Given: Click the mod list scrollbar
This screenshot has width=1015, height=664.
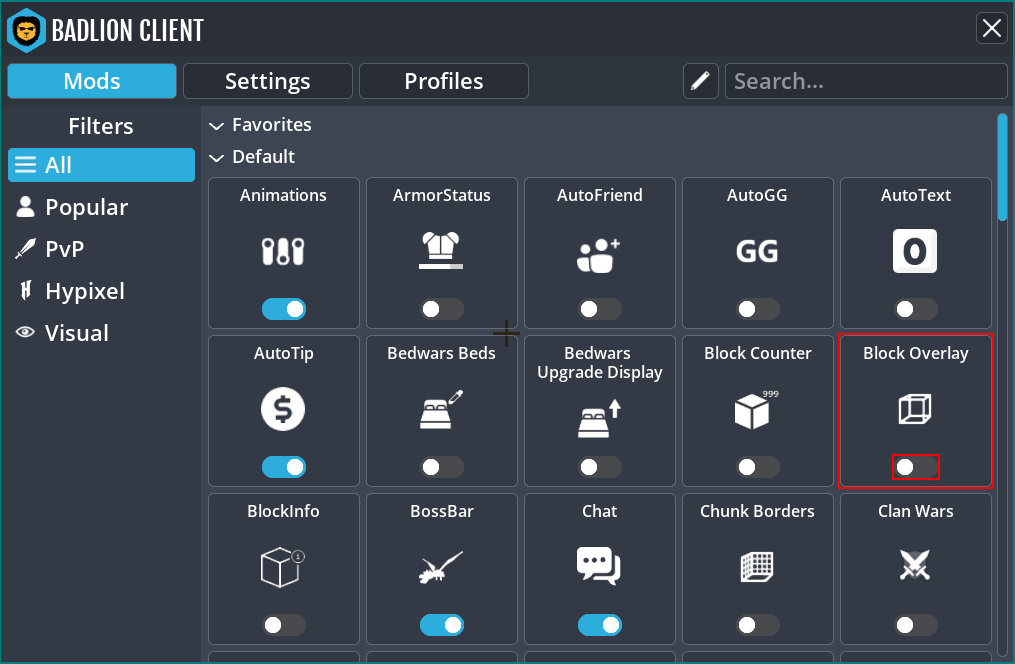Looking at the screenshot, I should tap(1002, 168).
